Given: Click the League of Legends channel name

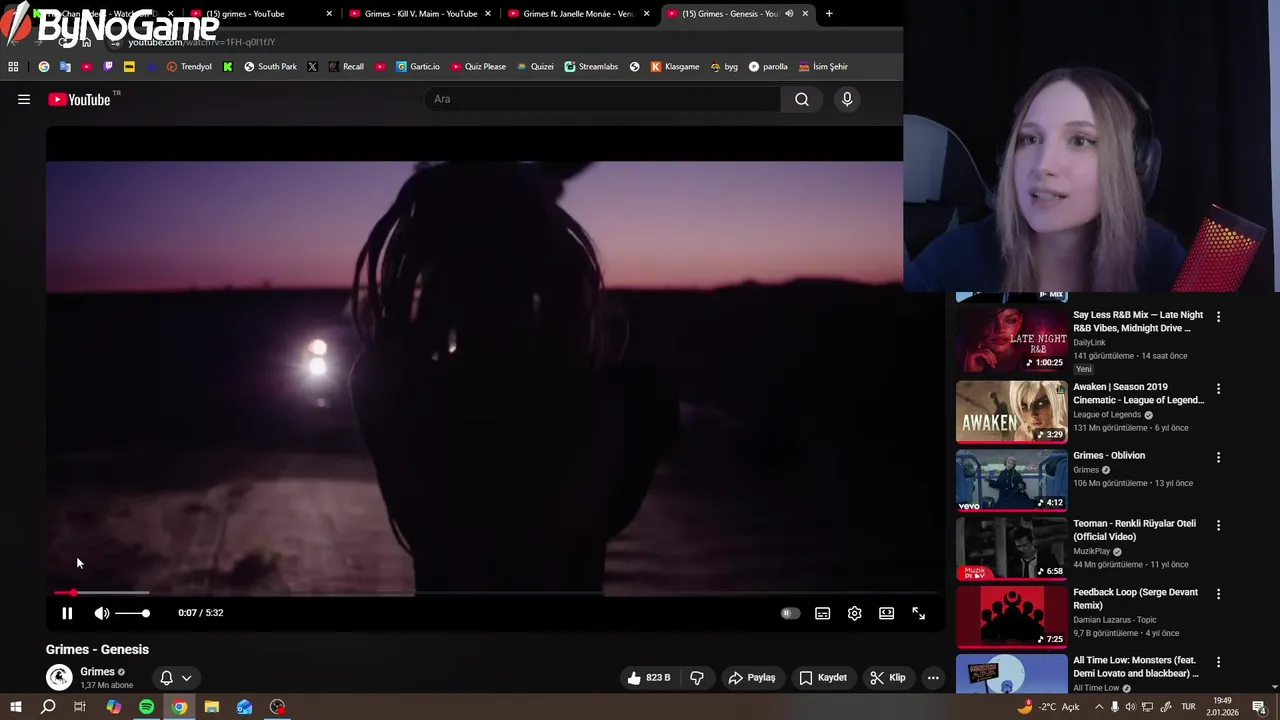Looking at the screenshot, I should [x=1107, y=414].
